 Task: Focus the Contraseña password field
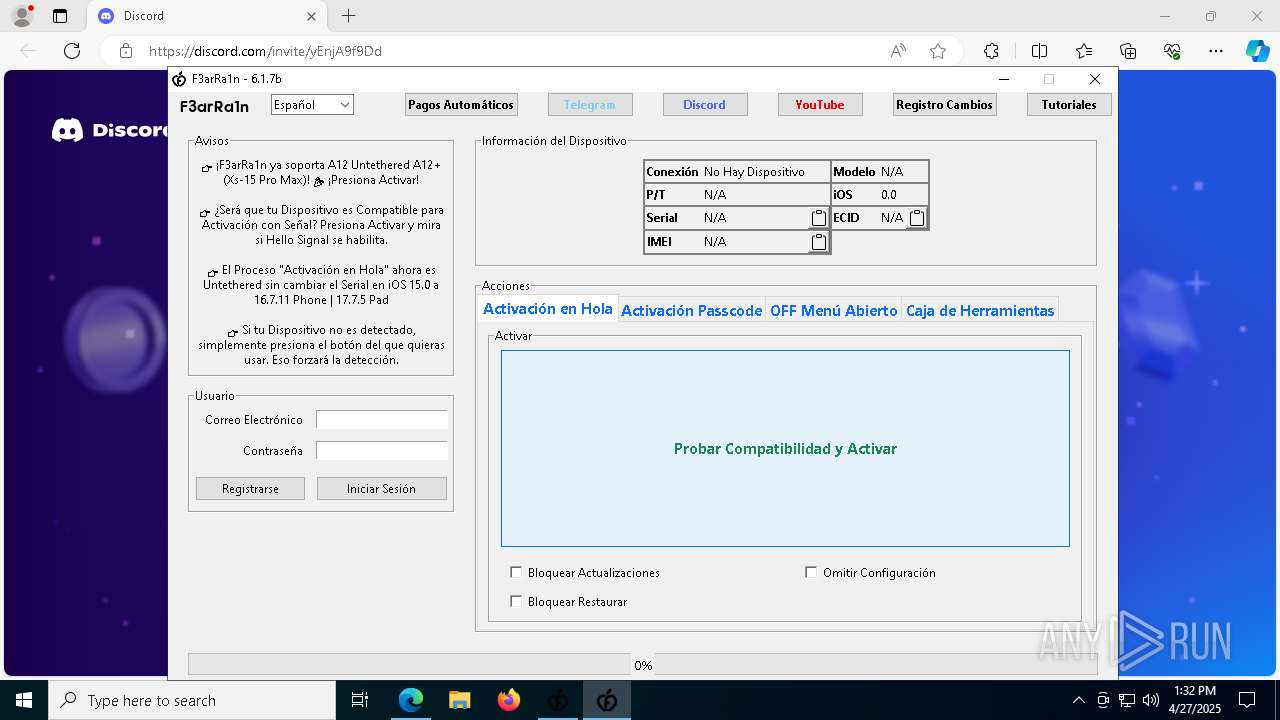382,451
